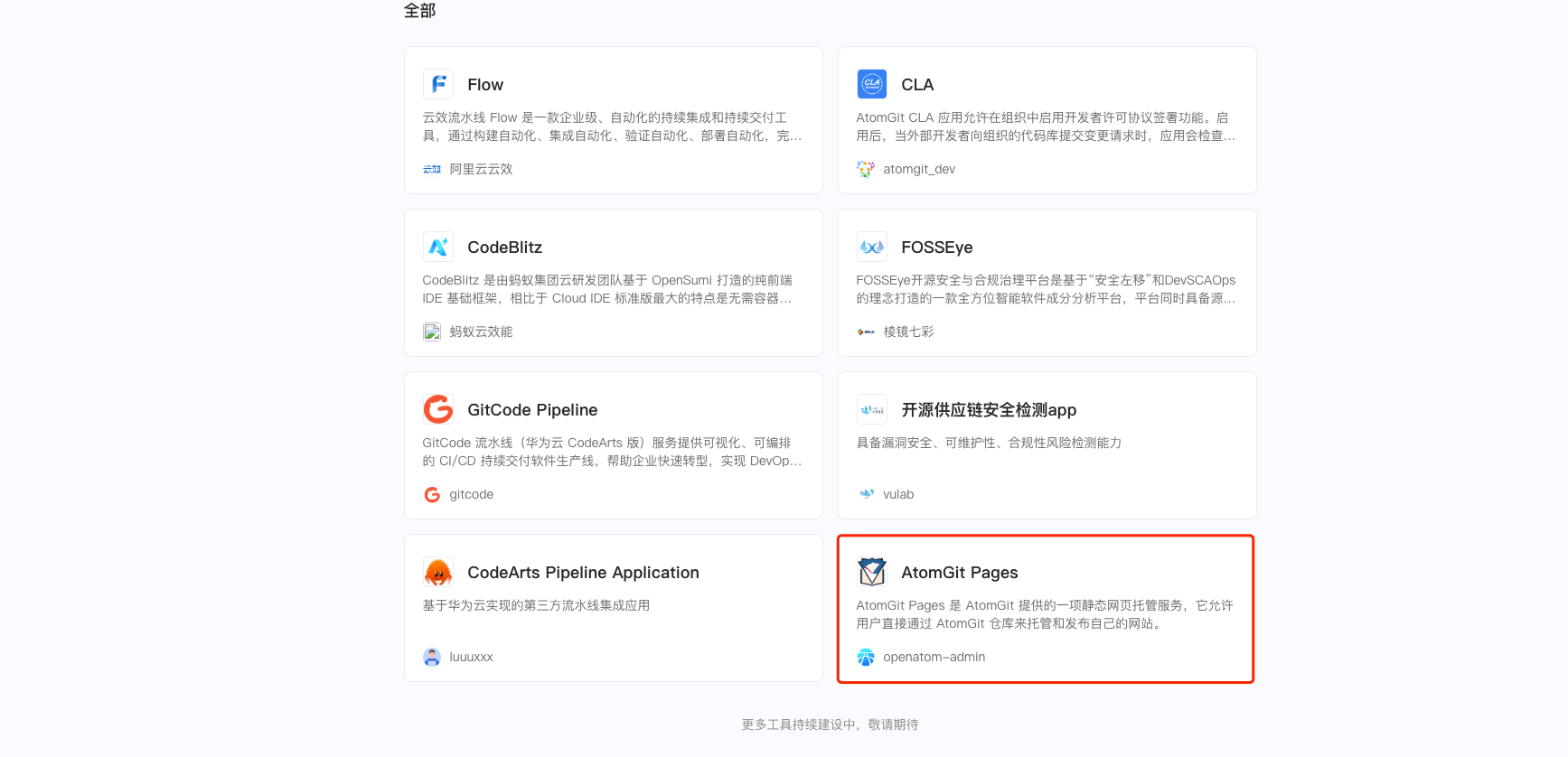
Task: Click the FOSSEye app logo icon
Action: 872,247
